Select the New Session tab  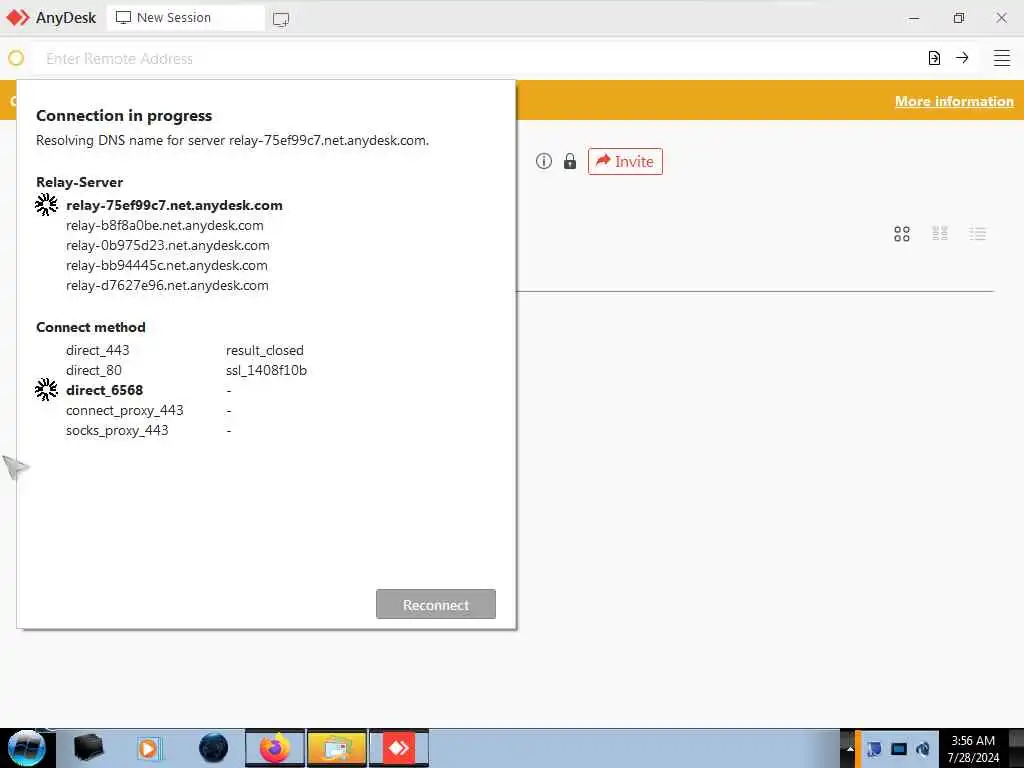pyautogui.click(x=185, y=18)
